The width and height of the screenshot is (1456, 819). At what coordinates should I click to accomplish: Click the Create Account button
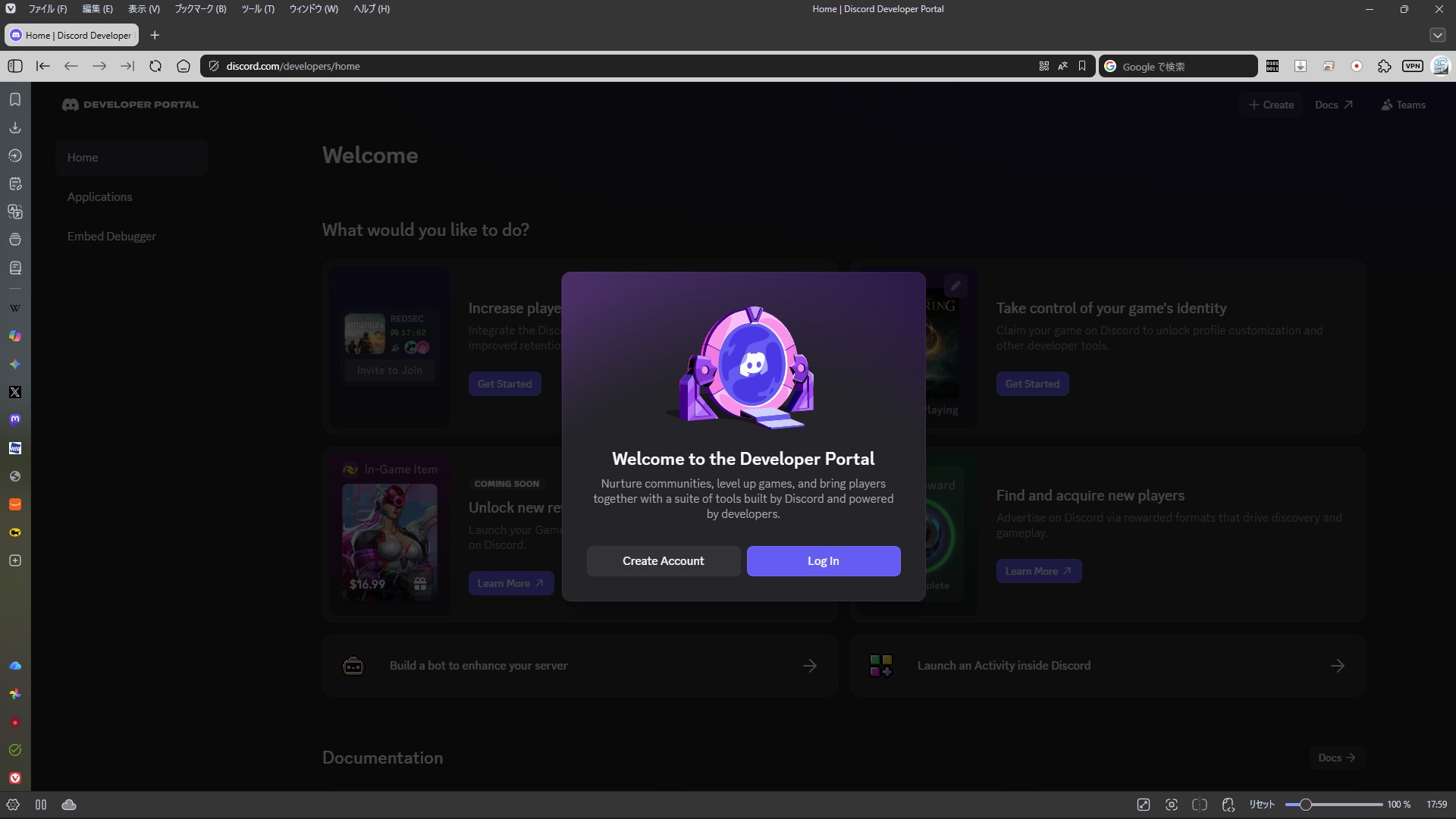point(664,561)
